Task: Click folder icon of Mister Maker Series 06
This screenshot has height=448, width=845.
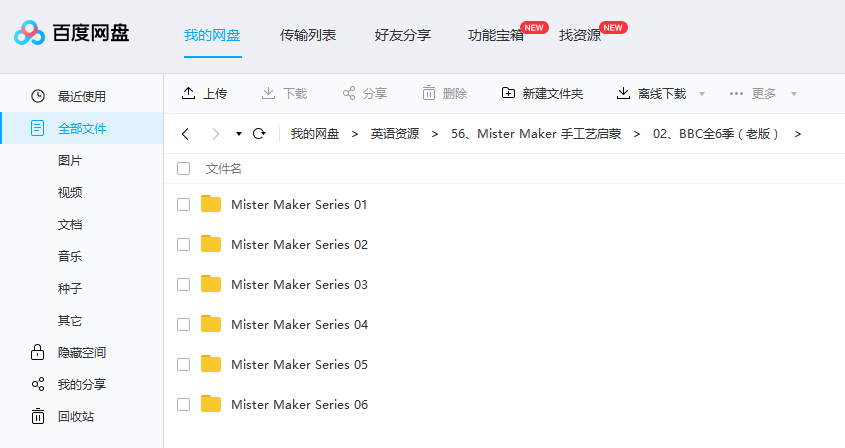Action: click(x=211, y=404)
